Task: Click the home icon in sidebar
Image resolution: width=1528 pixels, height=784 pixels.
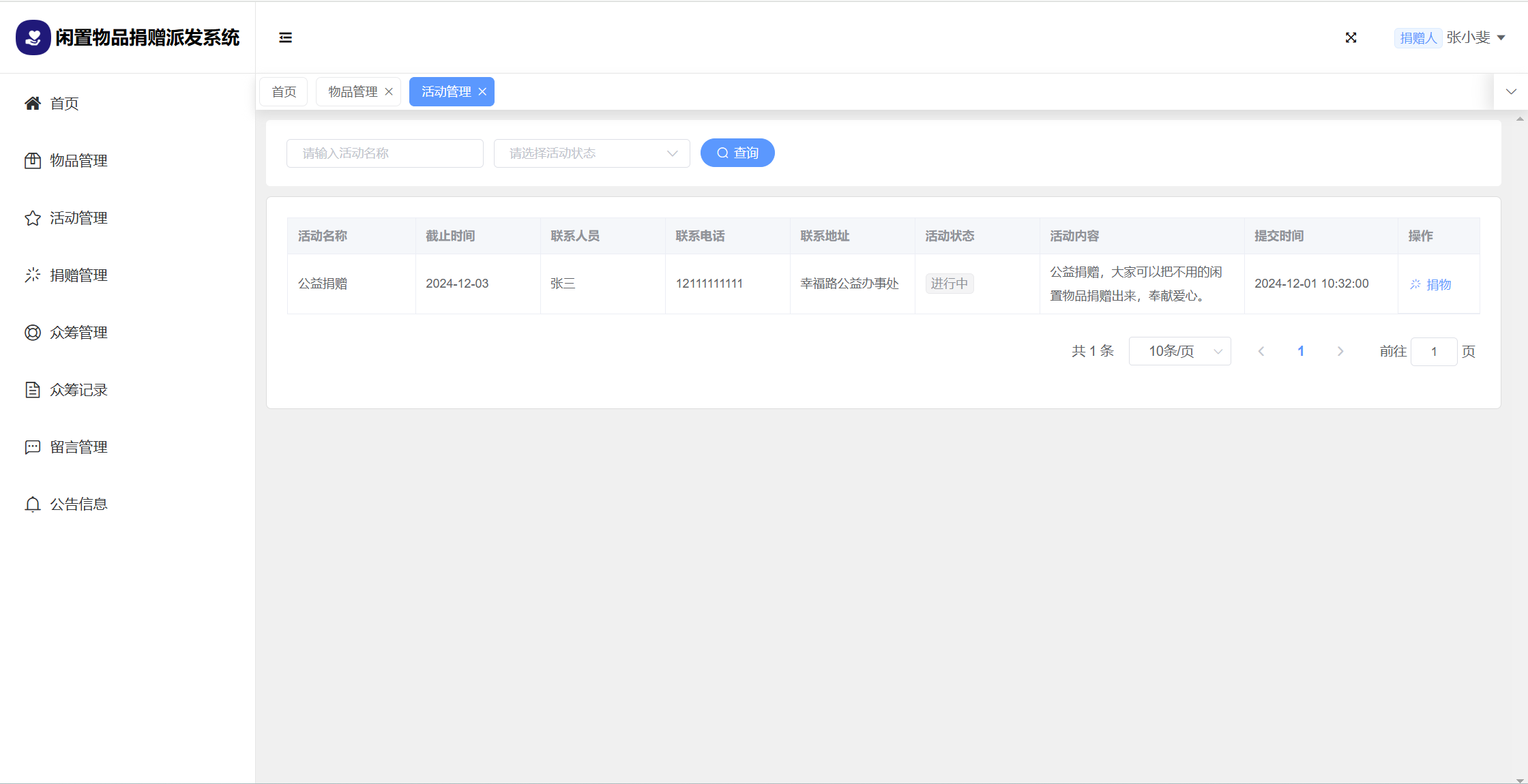Action: (x=32, y=104)
